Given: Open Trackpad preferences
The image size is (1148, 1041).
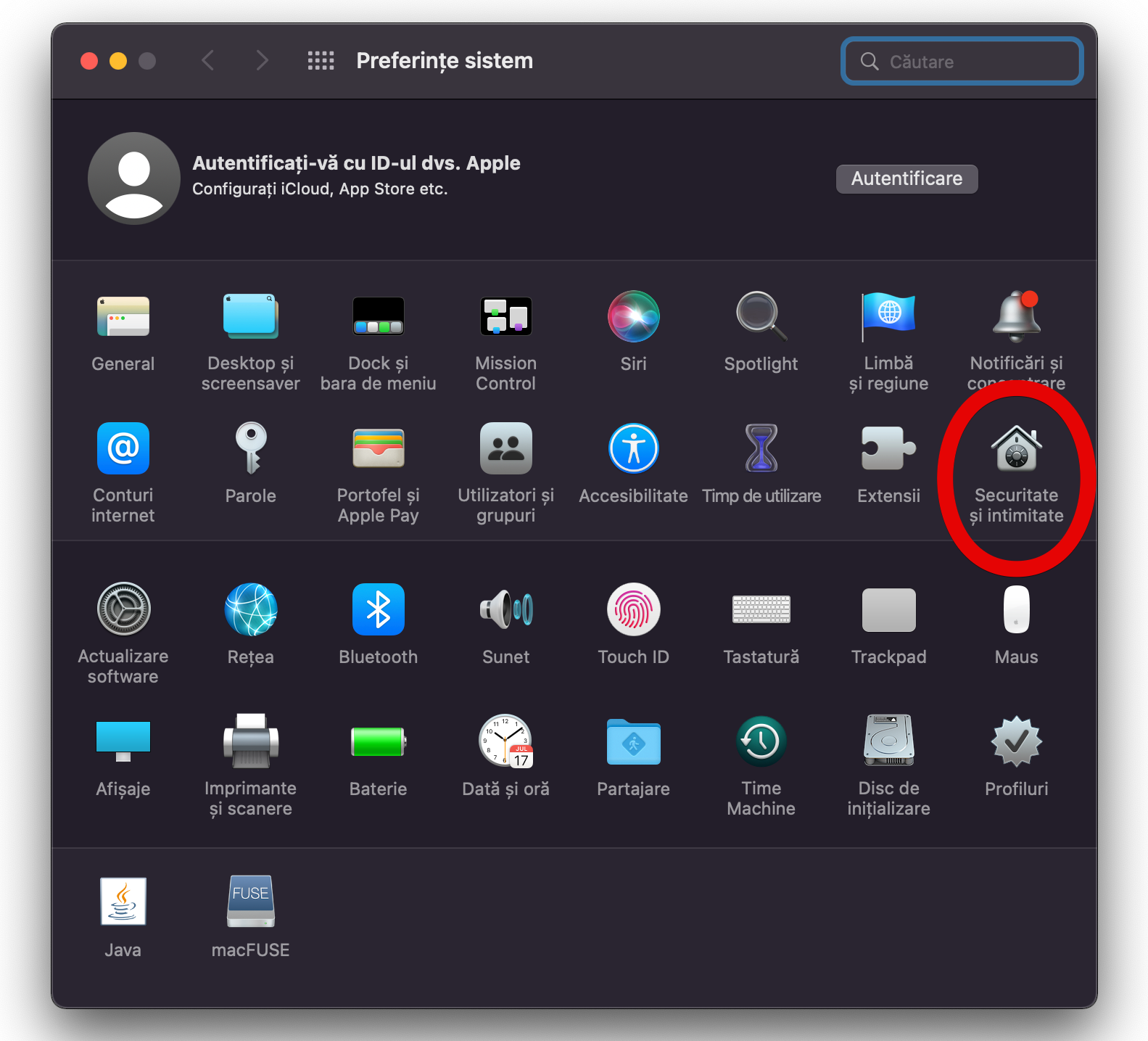Looking at the screenshot, I should (888, 609).
